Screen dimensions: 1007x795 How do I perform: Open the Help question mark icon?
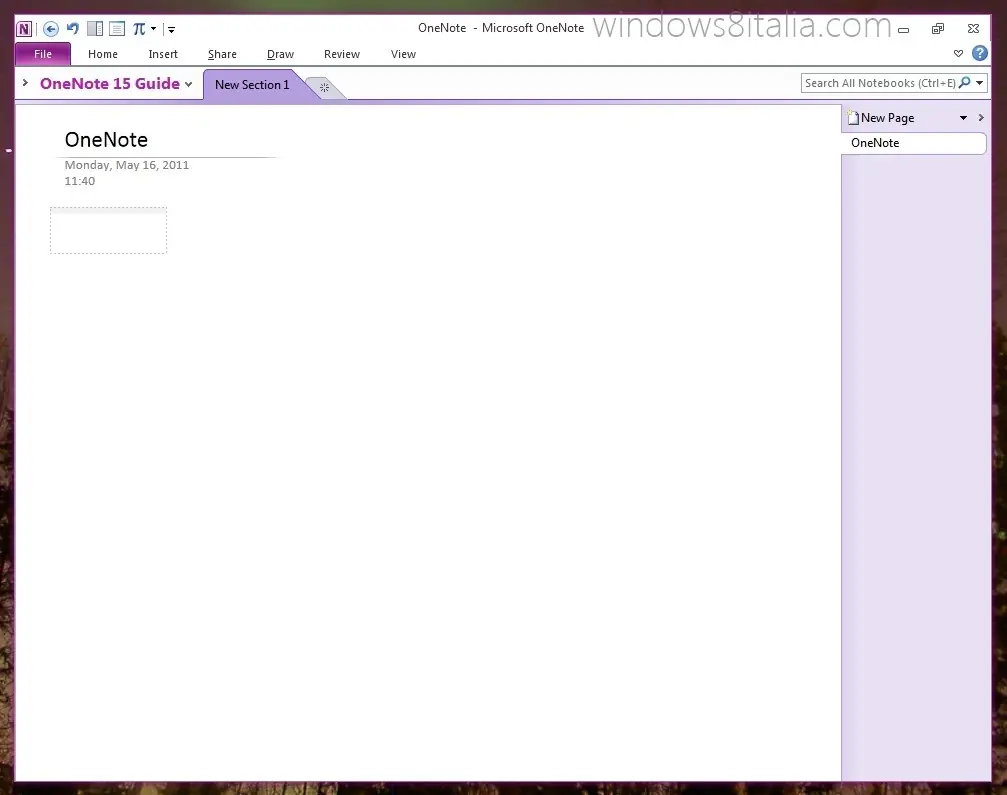[x=979, y=53]
